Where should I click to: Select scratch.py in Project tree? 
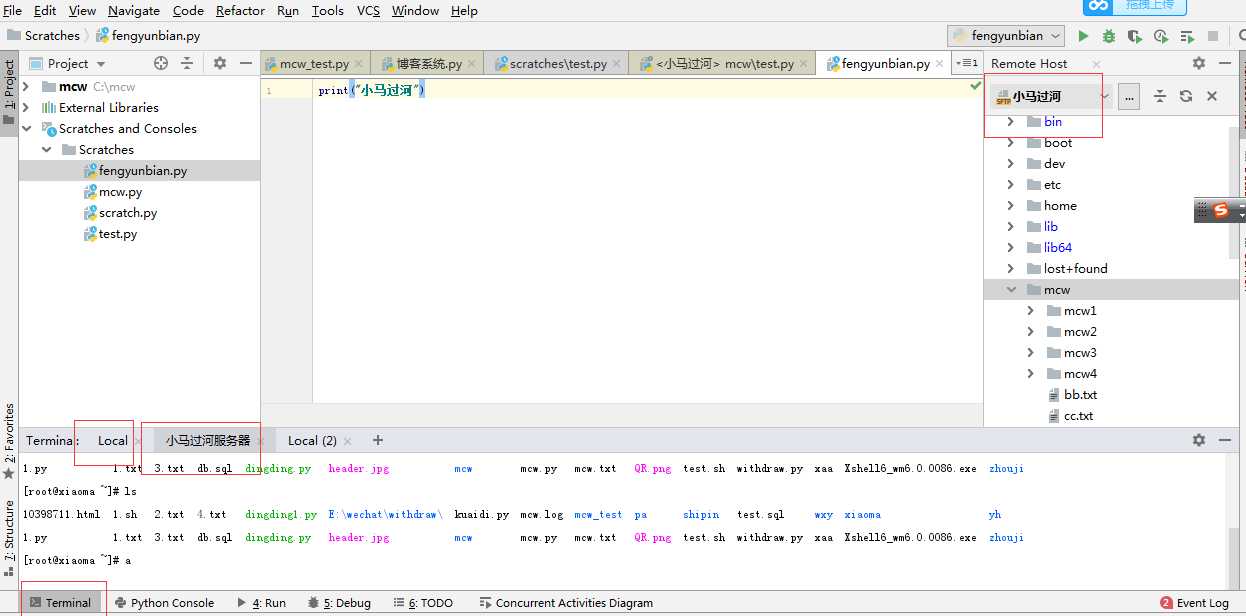coord(128,213)
